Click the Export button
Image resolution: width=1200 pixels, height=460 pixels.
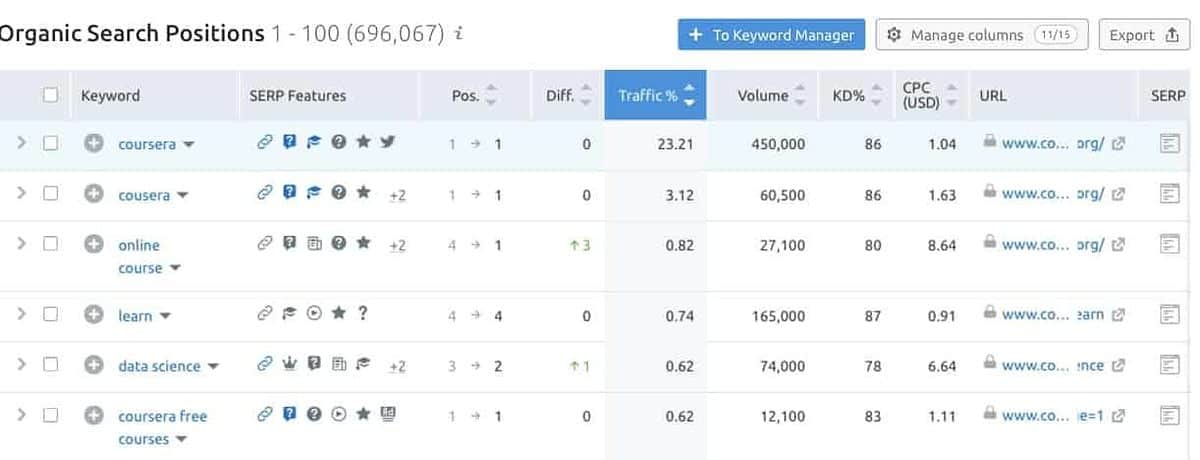coord(1144,35)
